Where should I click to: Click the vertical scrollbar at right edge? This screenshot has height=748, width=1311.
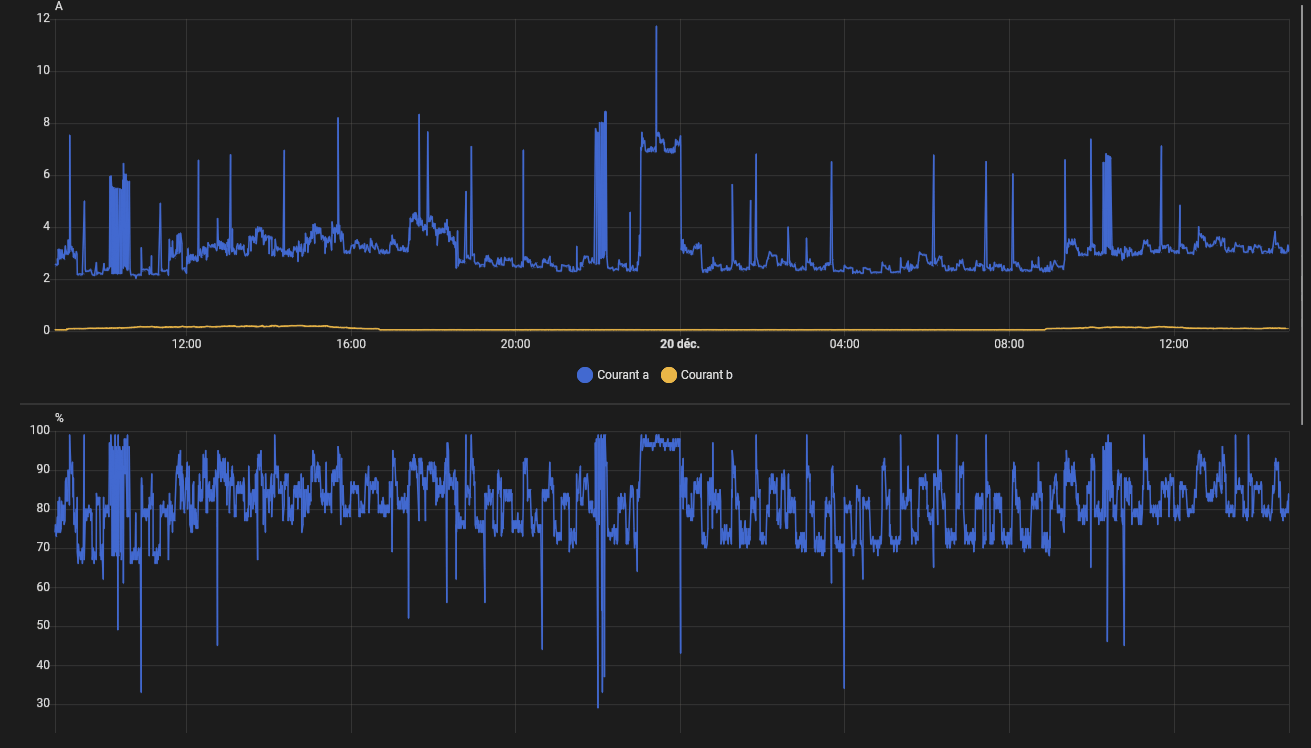pyautogui.click(x=1303, y=200)
